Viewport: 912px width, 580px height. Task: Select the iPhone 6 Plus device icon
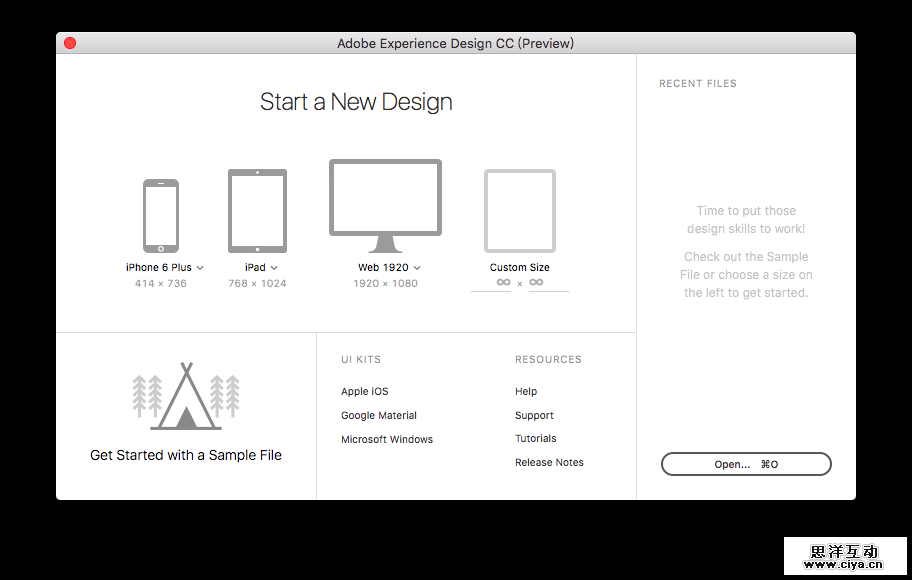160,215
